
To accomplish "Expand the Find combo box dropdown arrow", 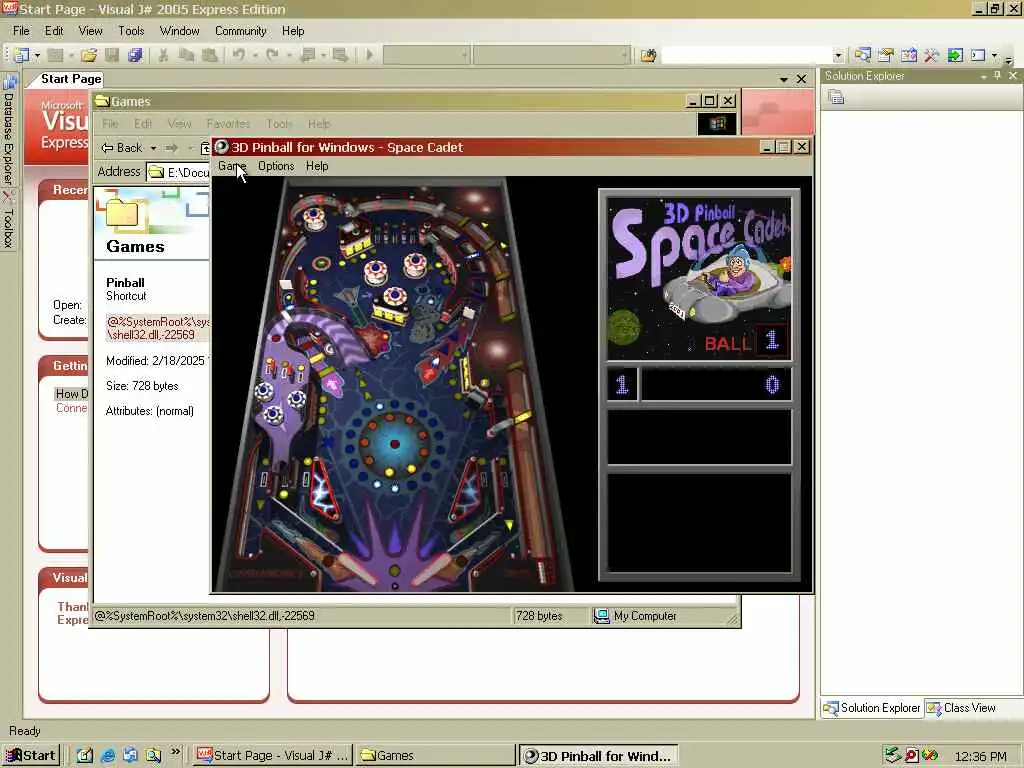I will pyautogui.click(x=839, y=56).
